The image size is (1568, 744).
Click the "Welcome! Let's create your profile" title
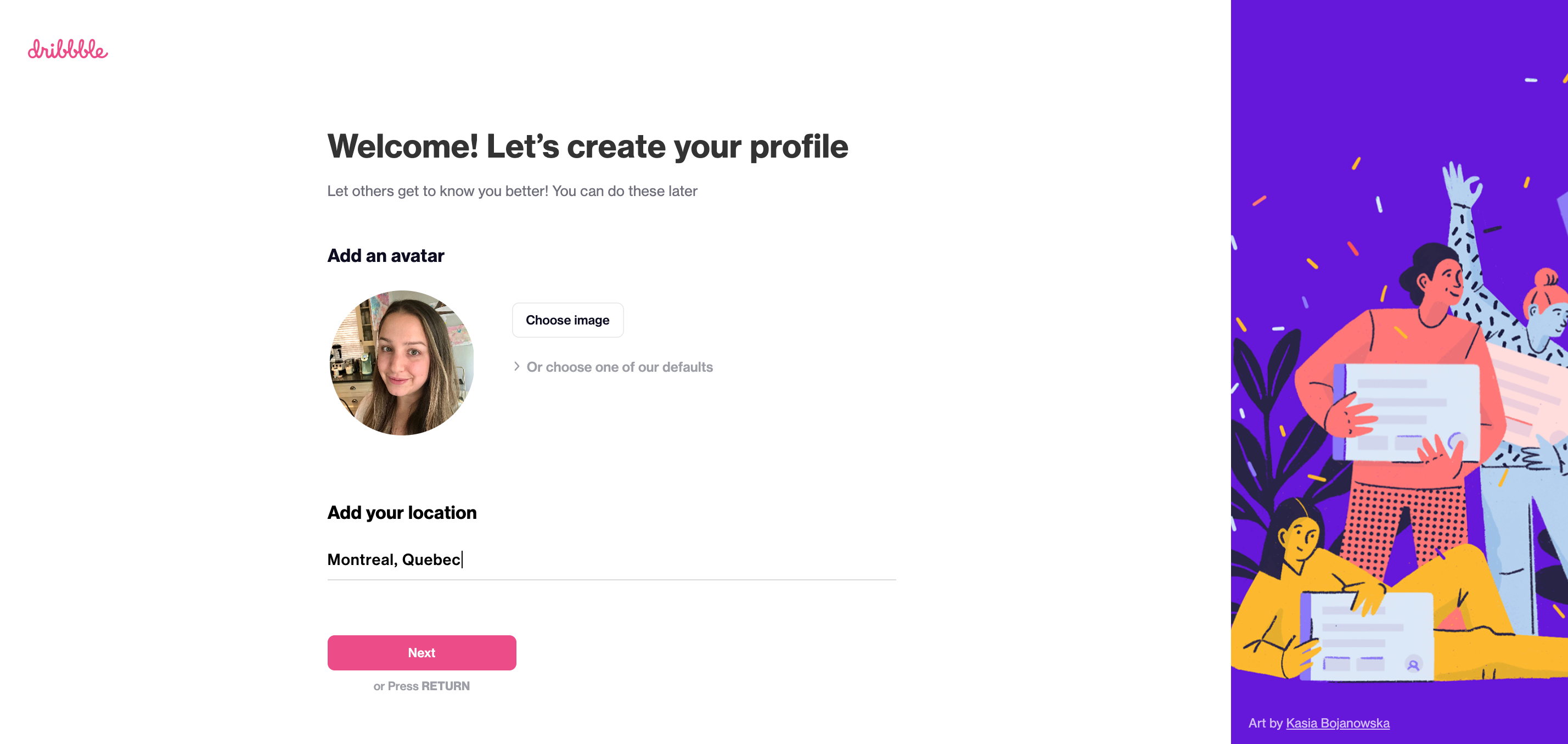click(x=587, y=147)
